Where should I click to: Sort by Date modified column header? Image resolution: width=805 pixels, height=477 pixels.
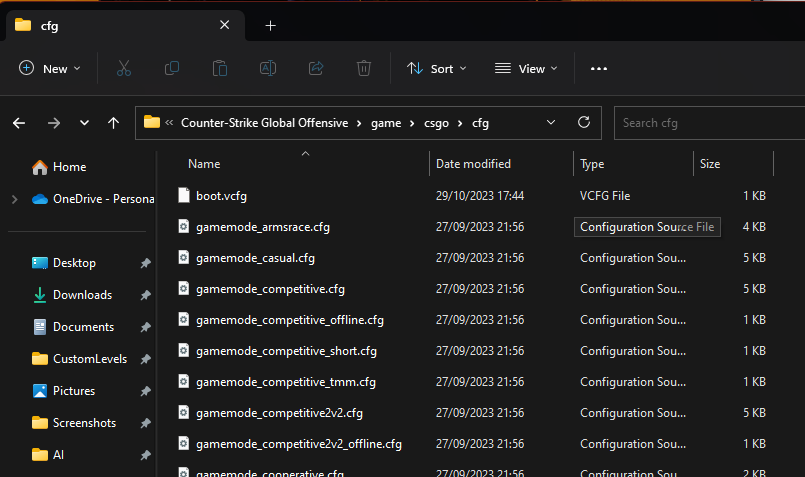(x=473, y=164)
